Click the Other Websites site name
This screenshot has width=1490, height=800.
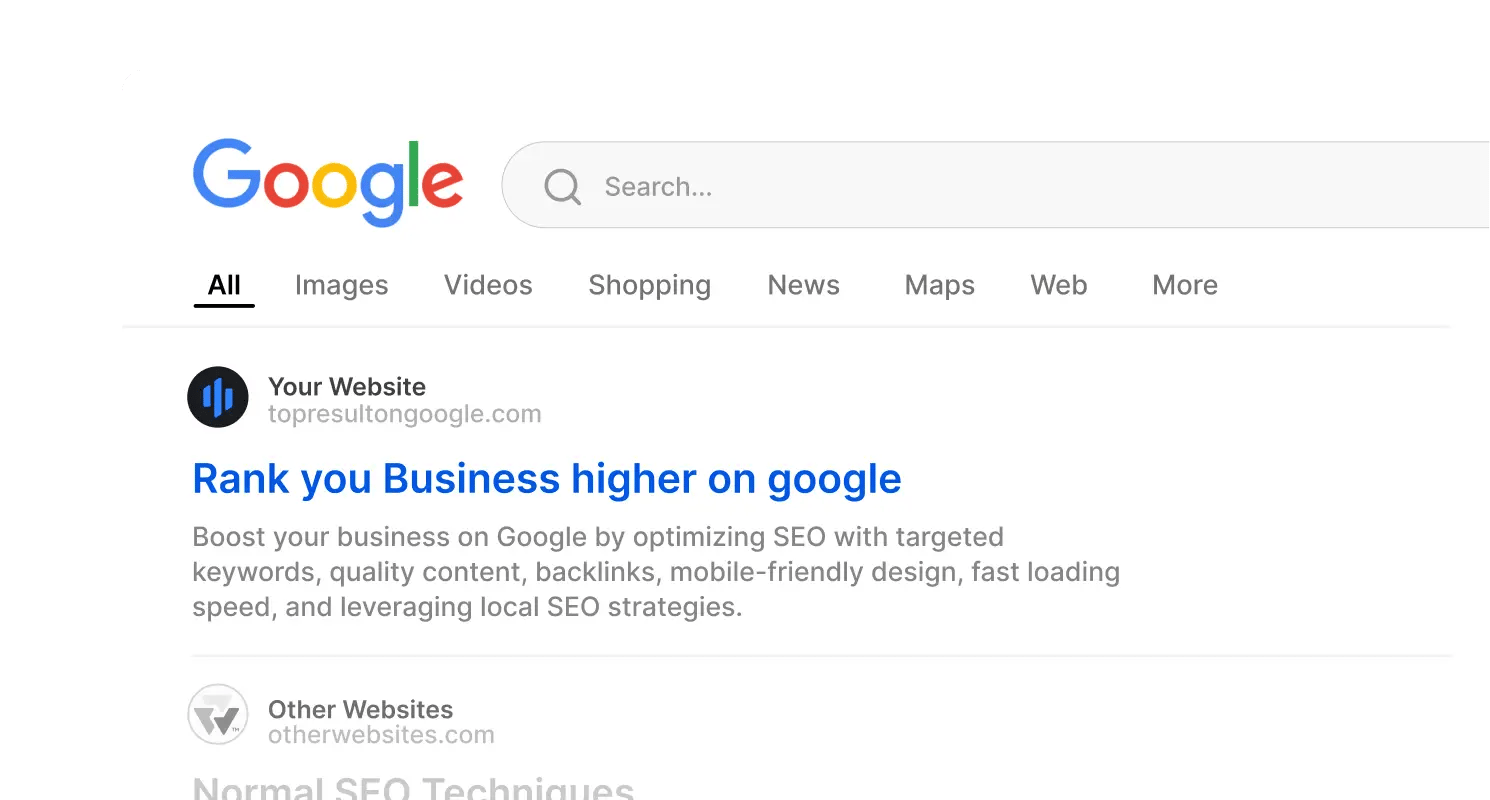coord(360,710)
